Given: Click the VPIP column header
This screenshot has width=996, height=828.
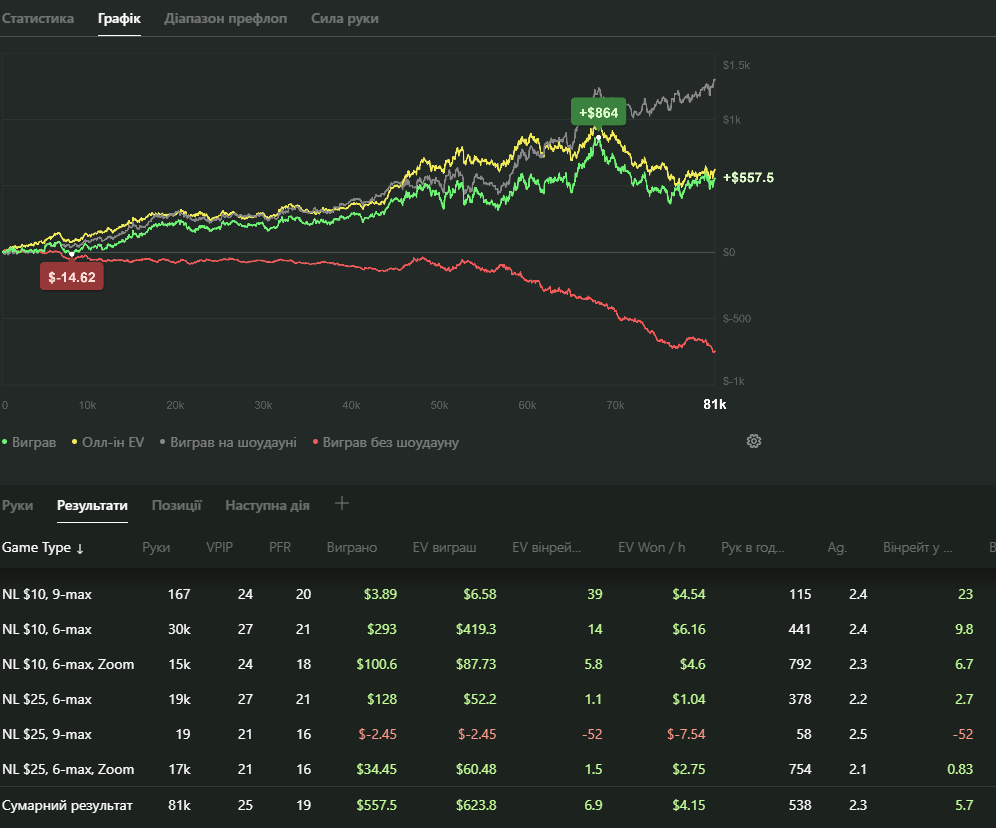Looking at the screenshot, I should tap(218, 548).
